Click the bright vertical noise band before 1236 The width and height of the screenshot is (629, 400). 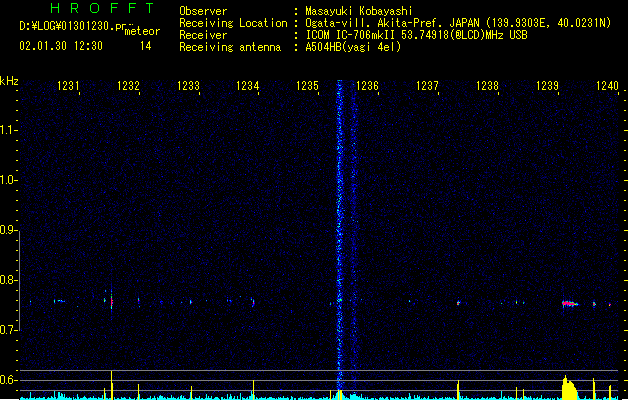point(339,237)
